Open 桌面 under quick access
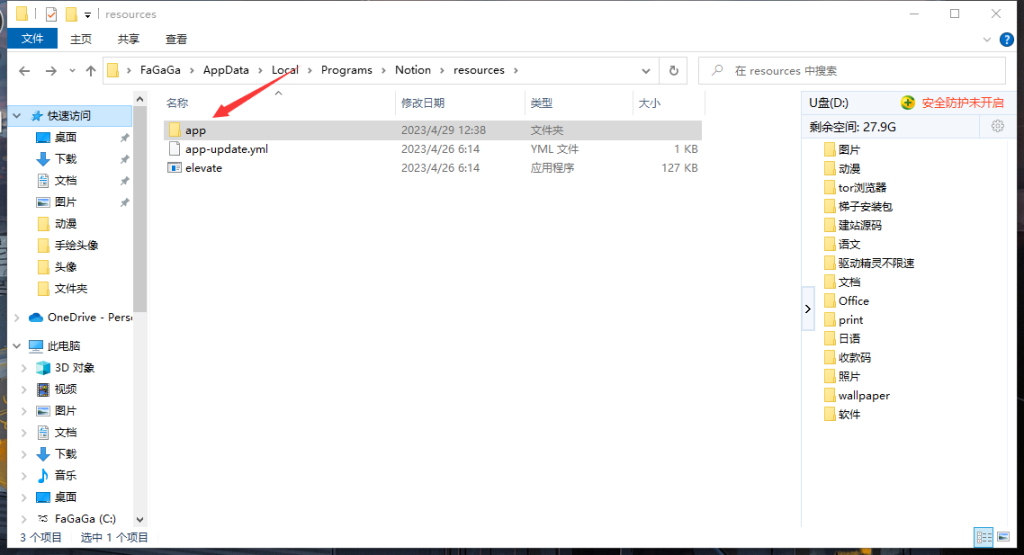1024x555 pixels. coord(65,137)
